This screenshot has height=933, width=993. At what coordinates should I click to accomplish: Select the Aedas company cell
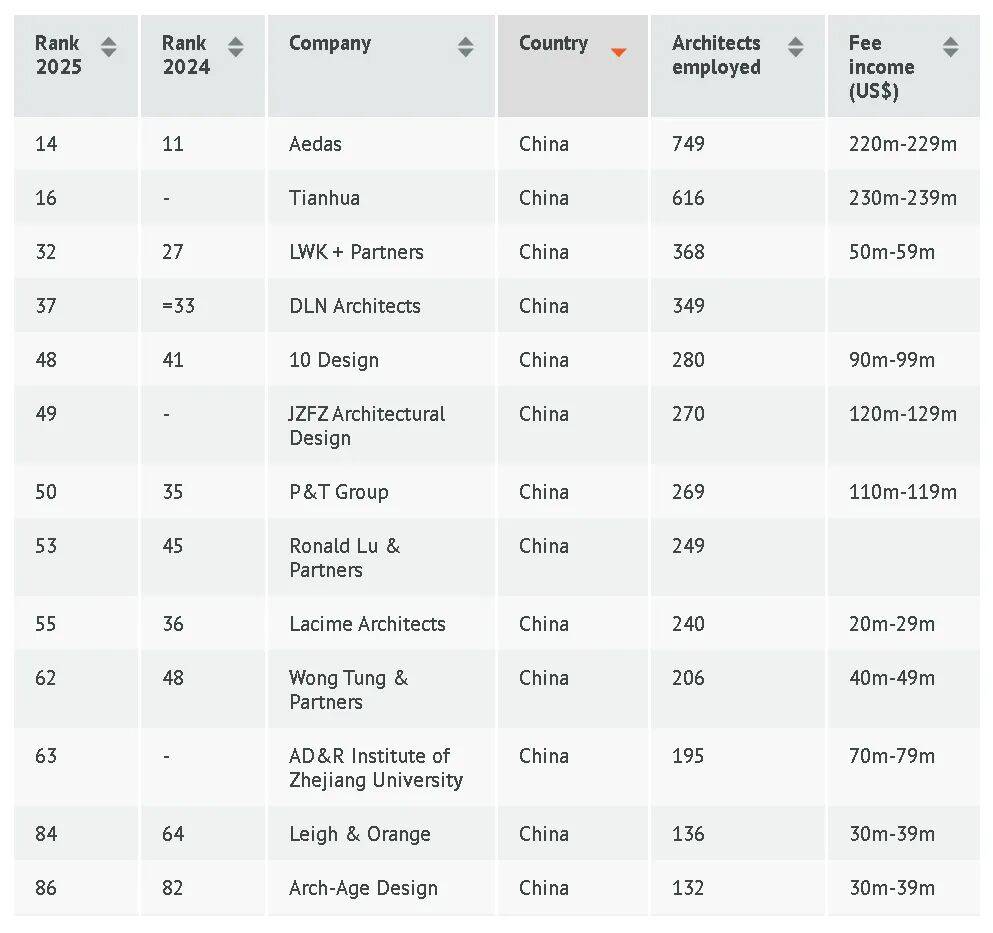(315, 144)
